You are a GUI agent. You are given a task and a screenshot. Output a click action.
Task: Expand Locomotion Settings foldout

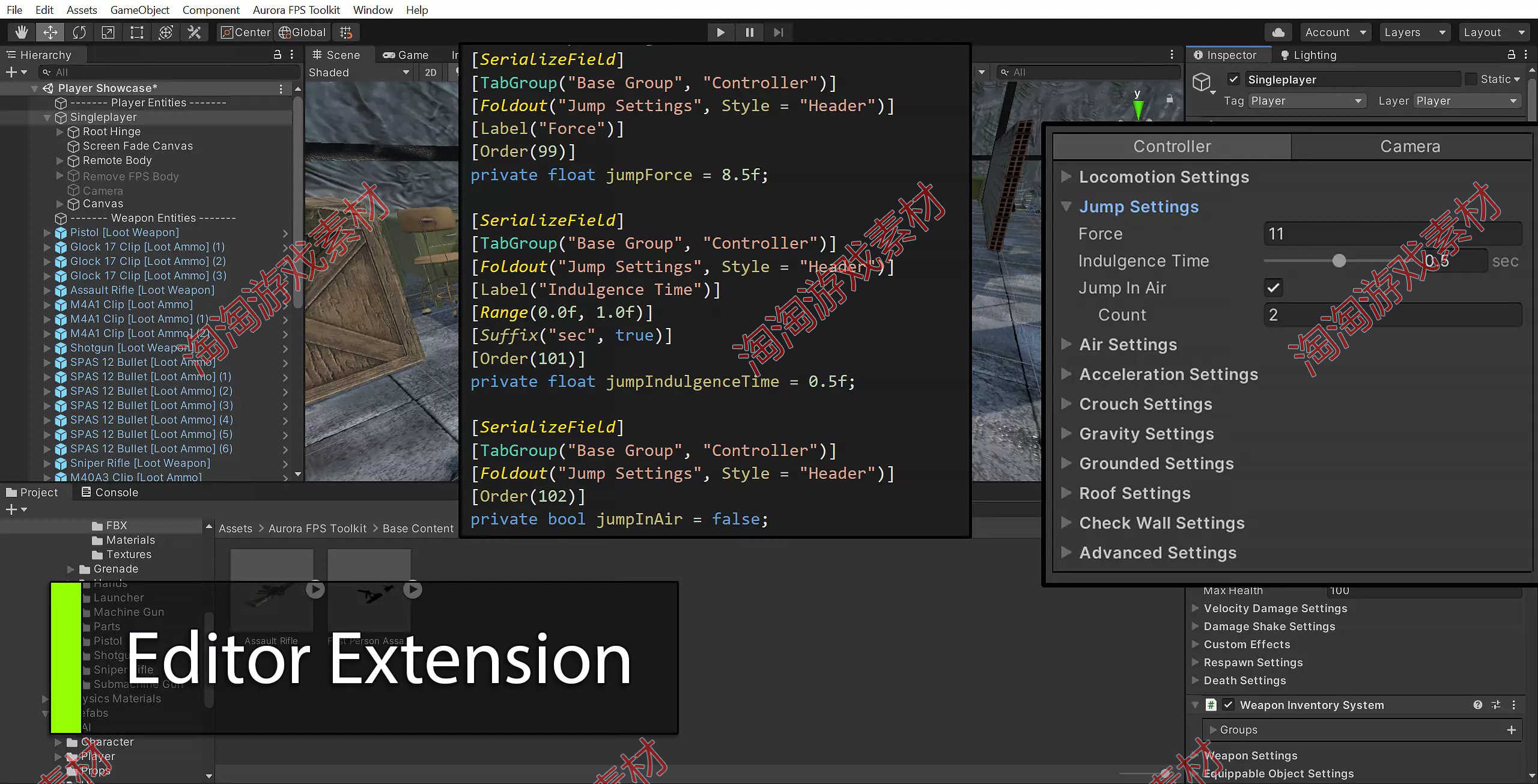click(x=1066, y=177)
